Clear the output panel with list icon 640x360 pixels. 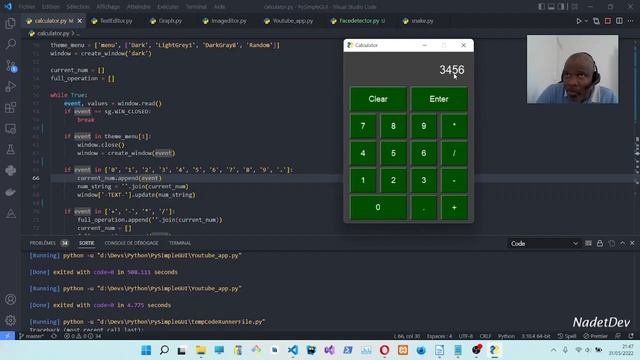click(588, 243)
